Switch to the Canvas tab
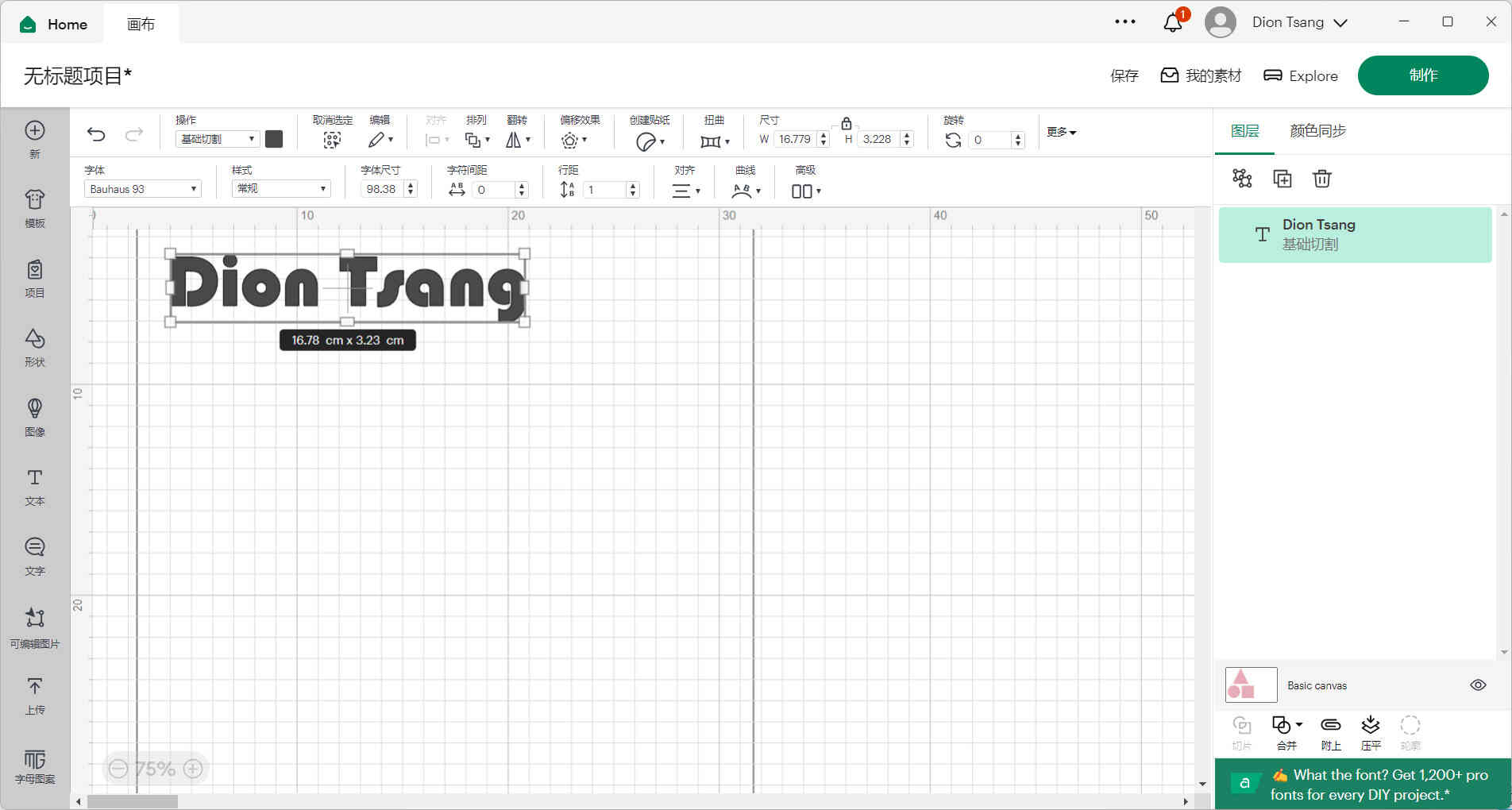 pos(141,24)
